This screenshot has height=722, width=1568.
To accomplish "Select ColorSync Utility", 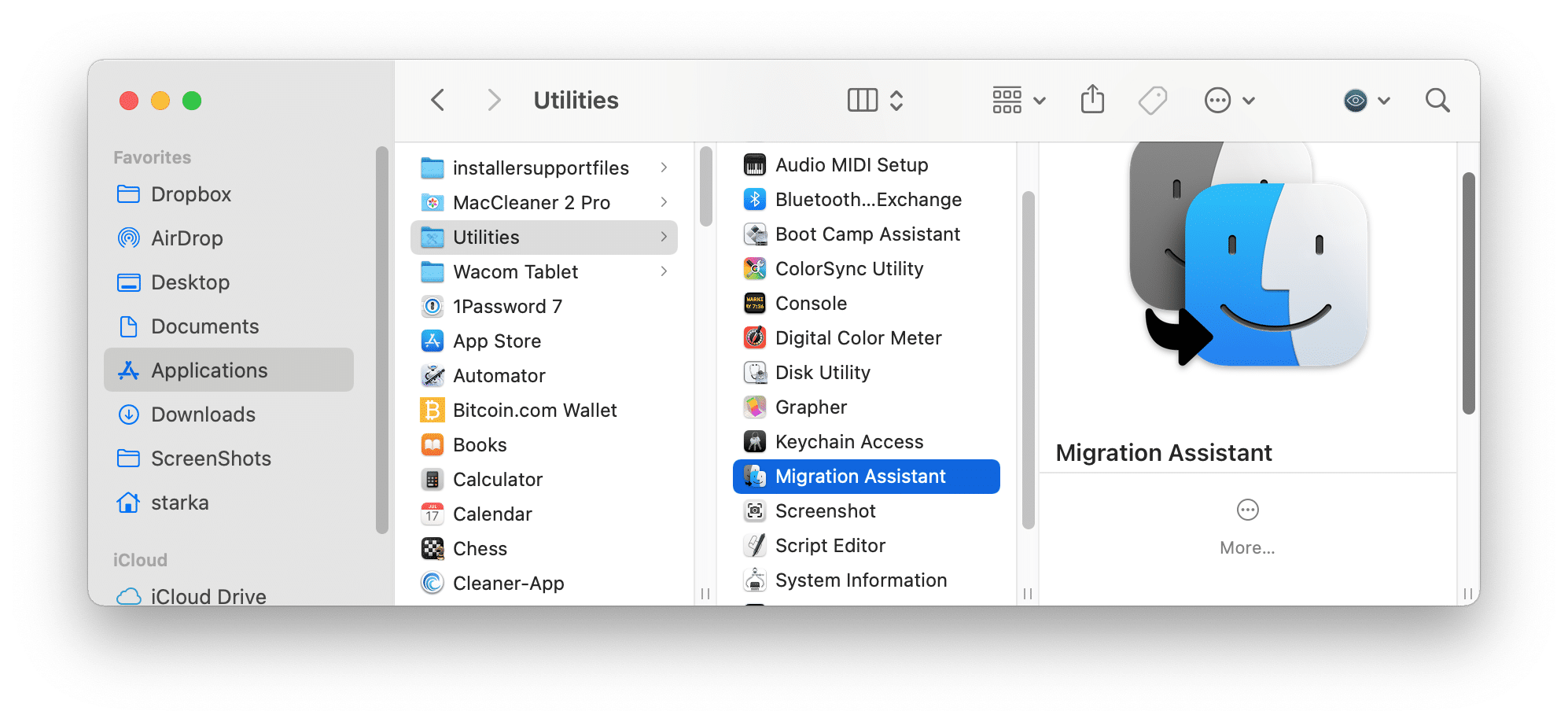I will point(867,269).
